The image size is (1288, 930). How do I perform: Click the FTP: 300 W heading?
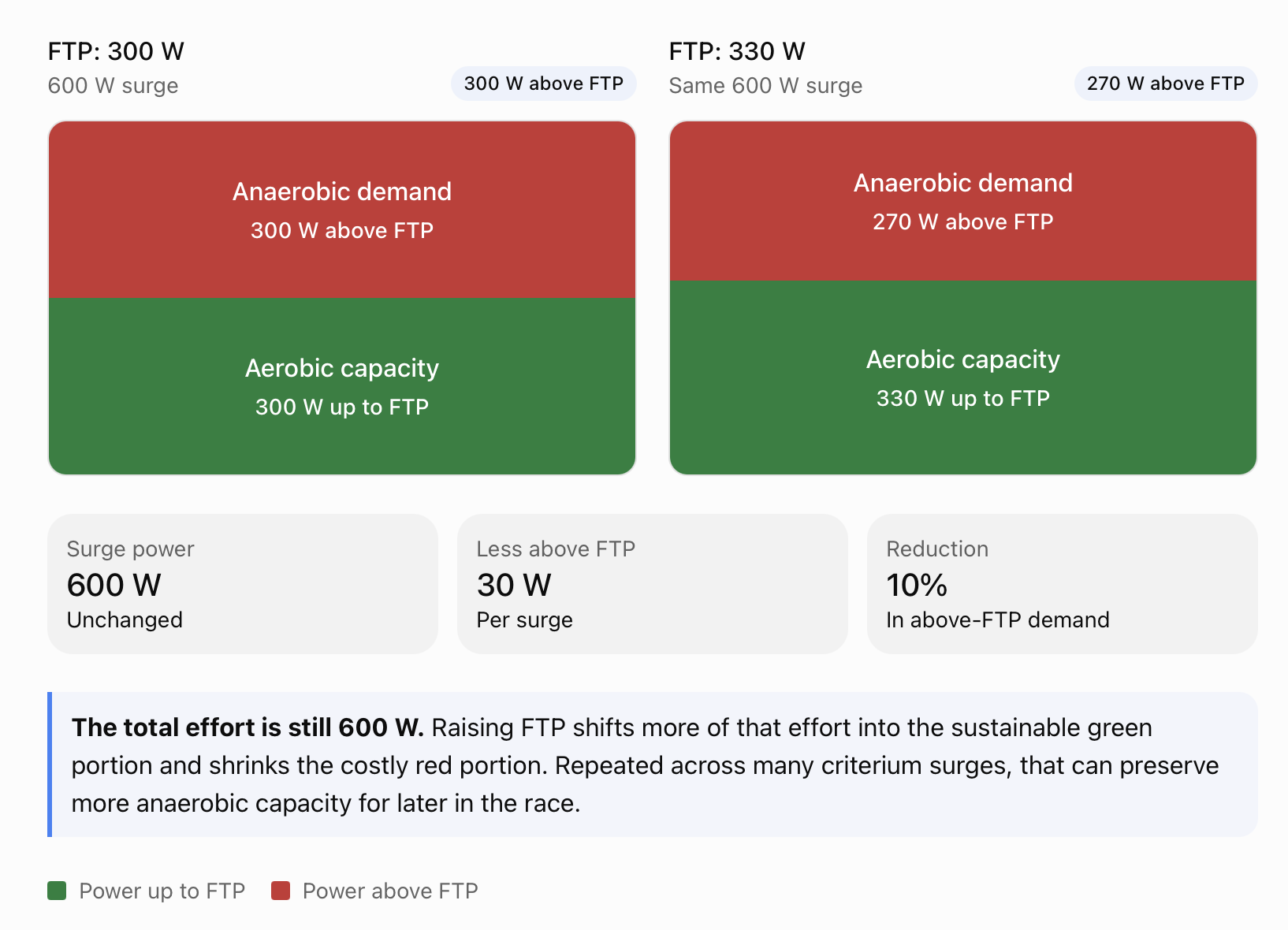click(116, 51)
